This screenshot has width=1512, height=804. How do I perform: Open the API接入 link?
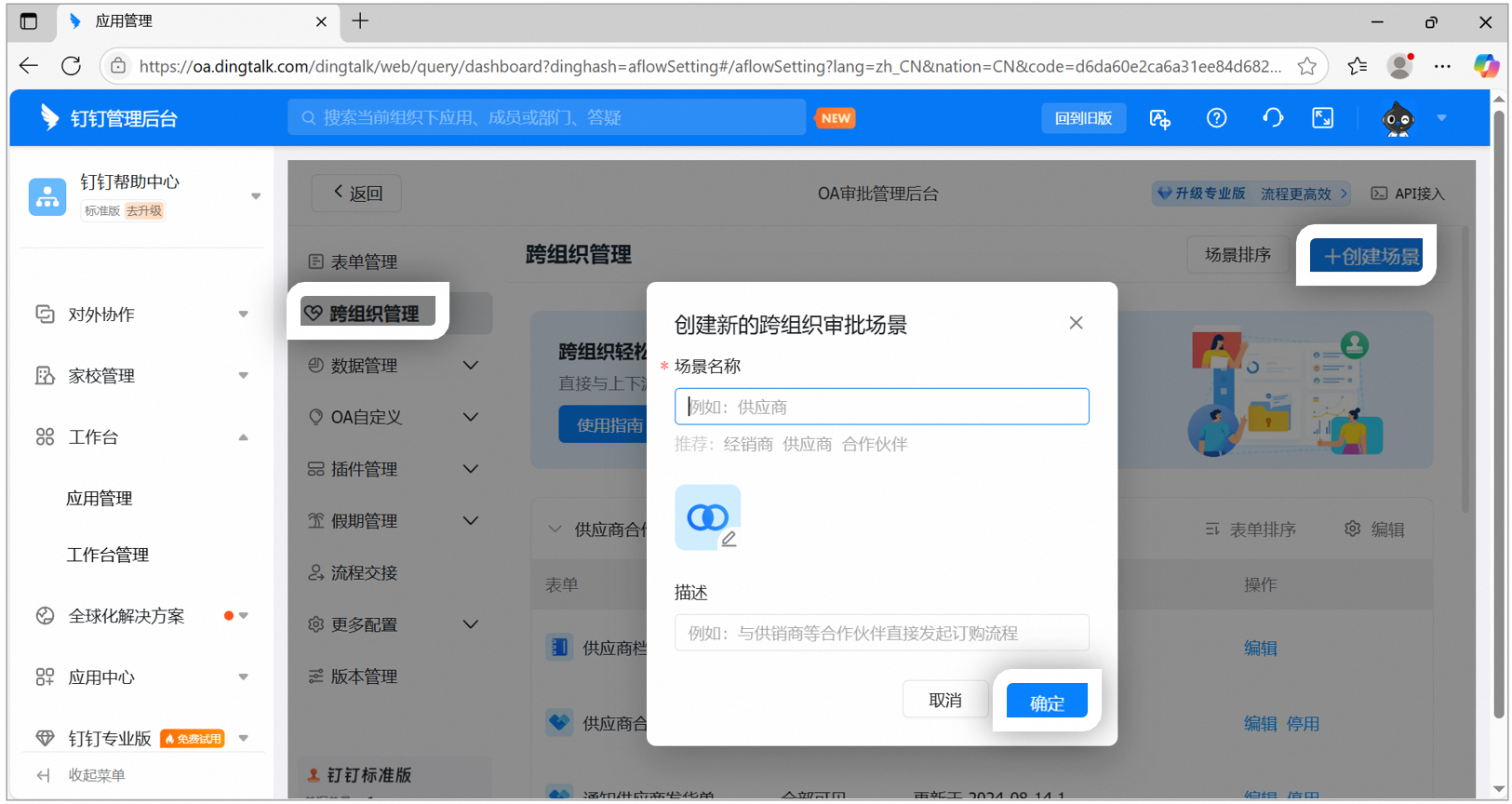[x=1408, y=194]
